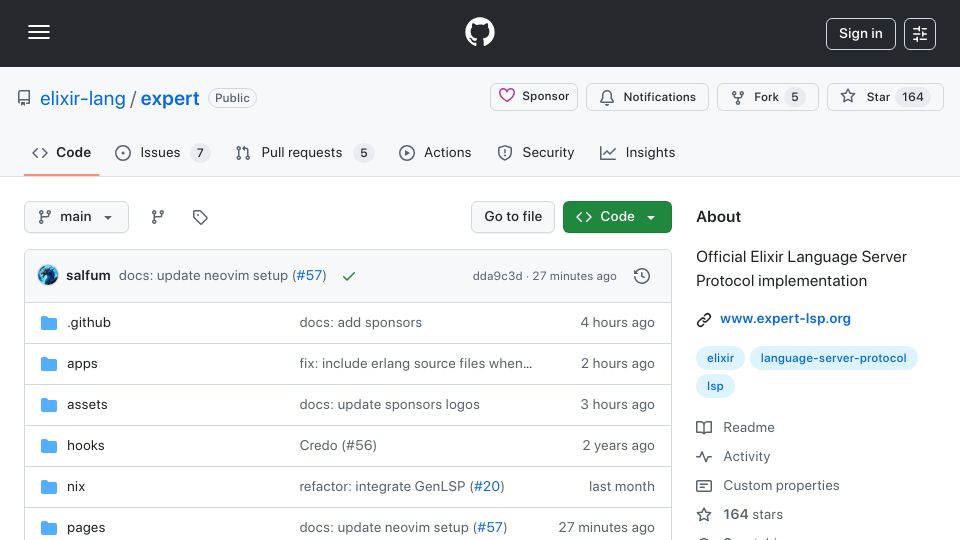The width and height of the screenshot is (960, 540).
Task: Click the heart icon on Sponsor
Action: tap(507, 96)
